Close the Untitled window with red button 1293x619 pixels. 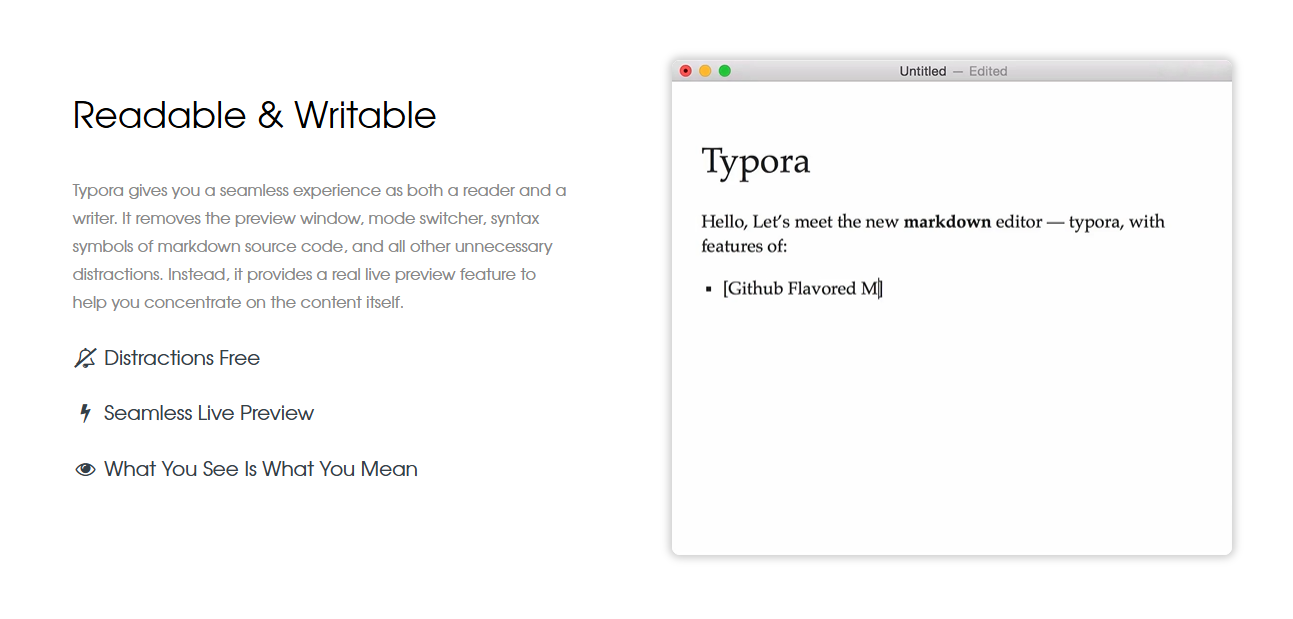685,71
